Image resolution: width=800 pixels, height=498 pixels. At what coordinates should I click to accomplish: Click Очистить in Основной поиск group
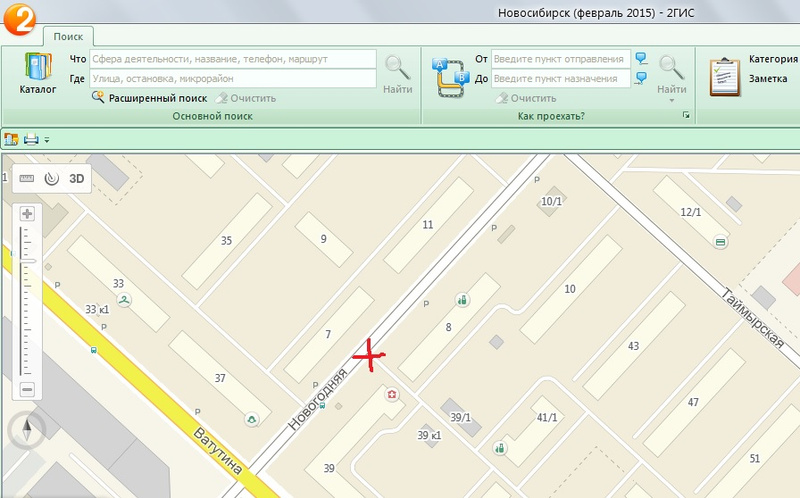pos(245,98)
